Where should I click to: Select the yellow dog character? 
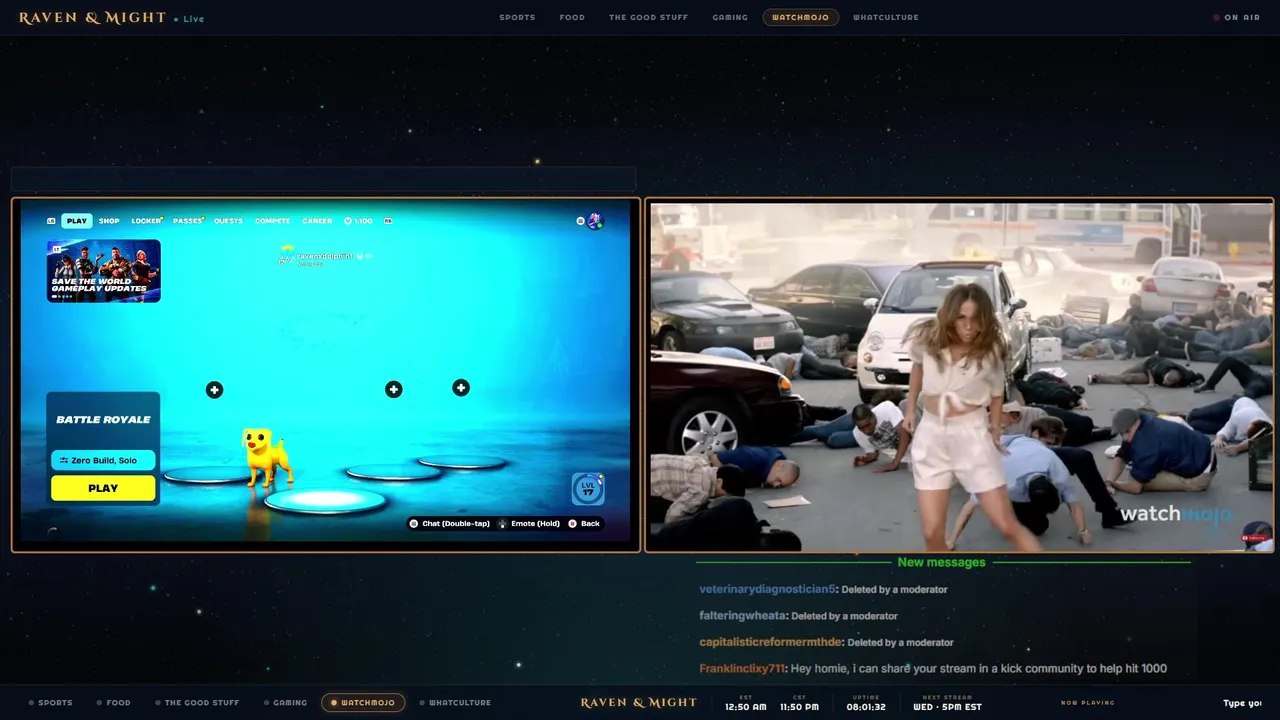click(x=267, y=457)
